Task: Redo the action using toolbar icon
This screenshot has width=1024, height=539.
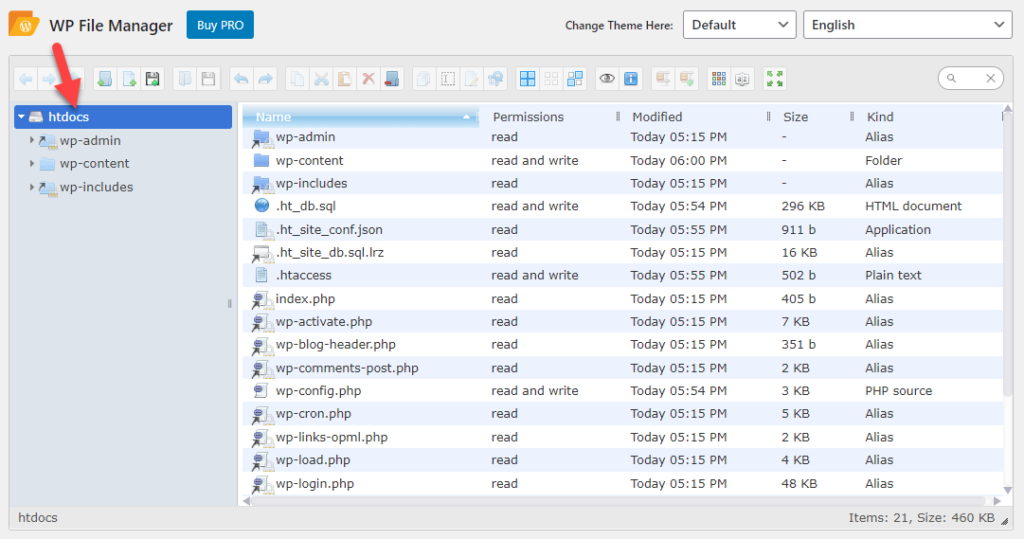Action: tap(264, 79)
